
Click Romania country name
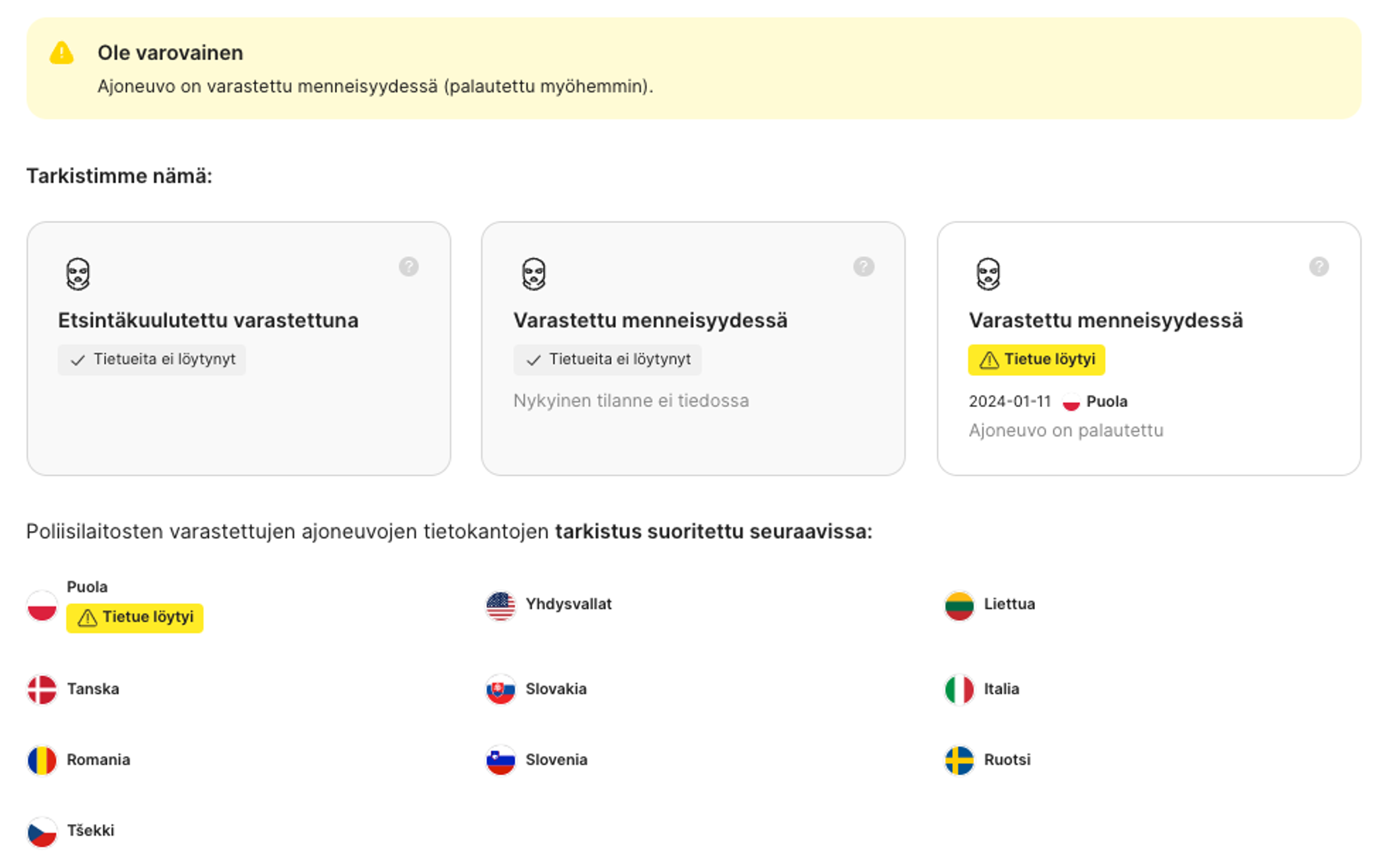(x=98, y=760)
